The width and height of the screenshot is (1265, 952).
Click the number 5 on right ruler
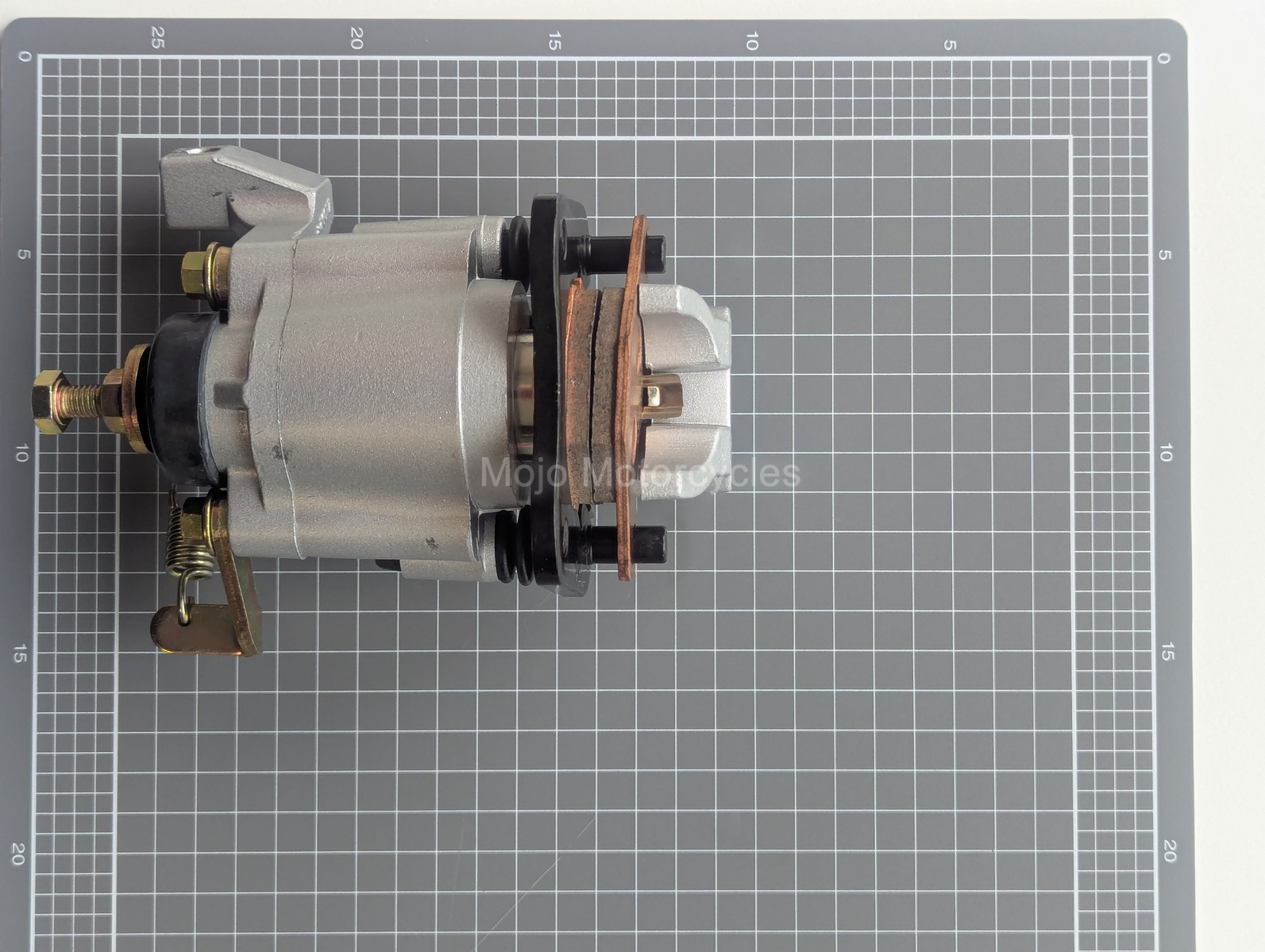pos(1165,255)
